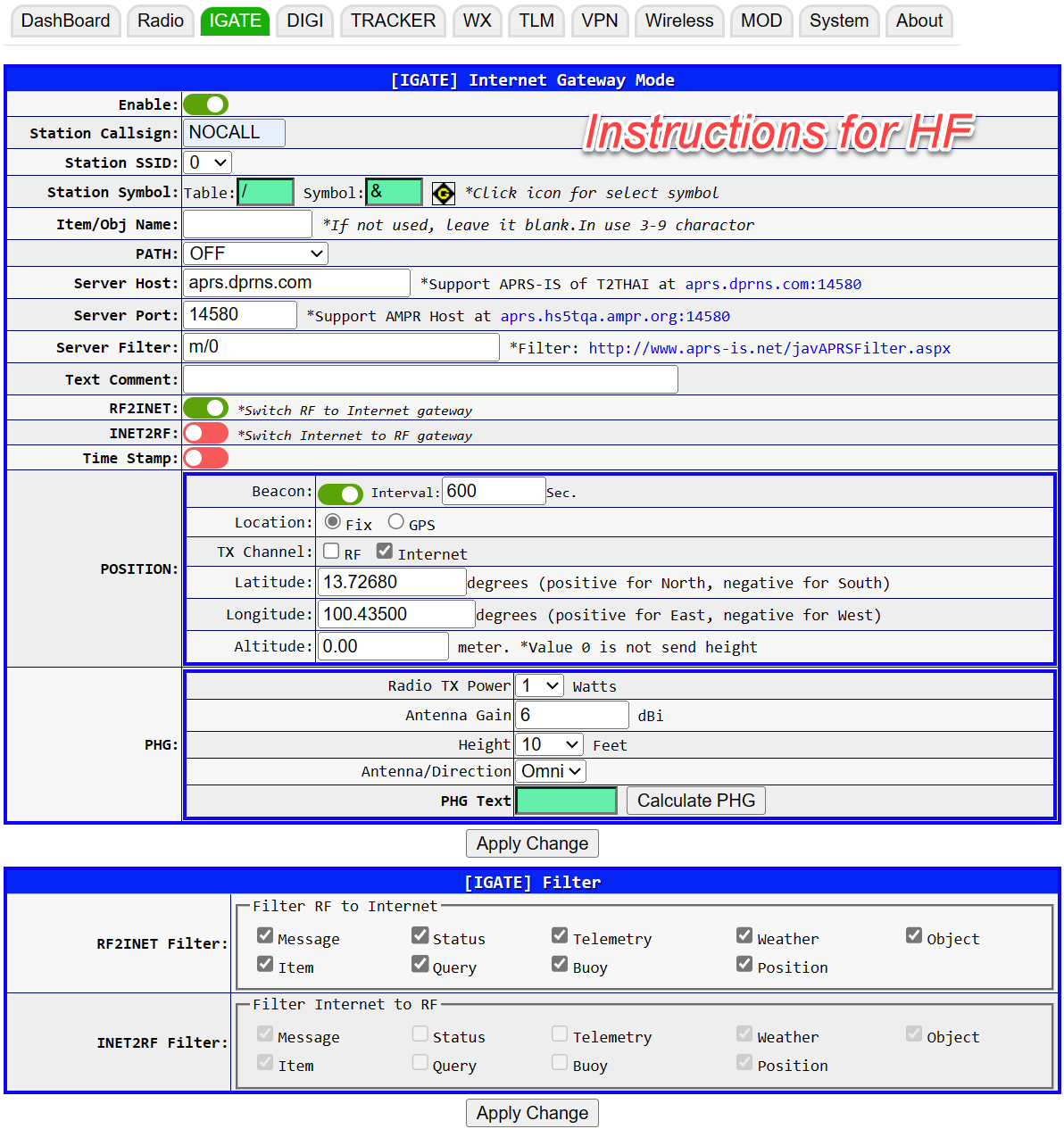Image resolution: width=1064 pixels, height=1129 pixels.
Task: Enable the Time Stamp toggle
Action: 206,458
